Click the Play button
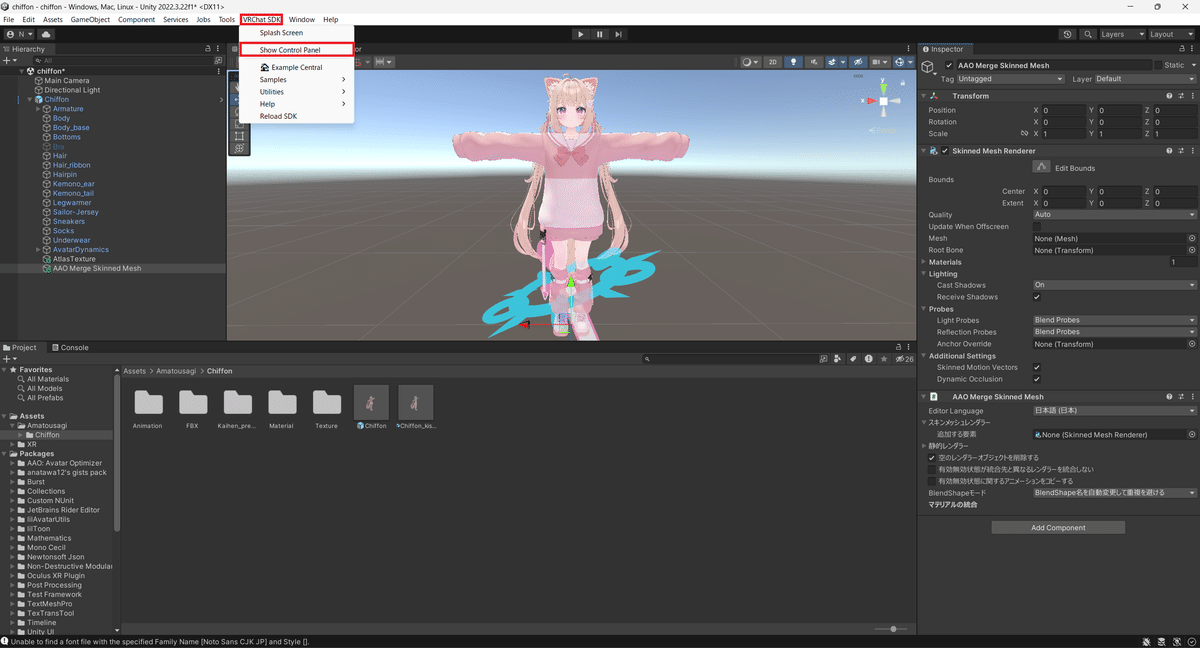The image size is (1200, 648). coord(580,34)
